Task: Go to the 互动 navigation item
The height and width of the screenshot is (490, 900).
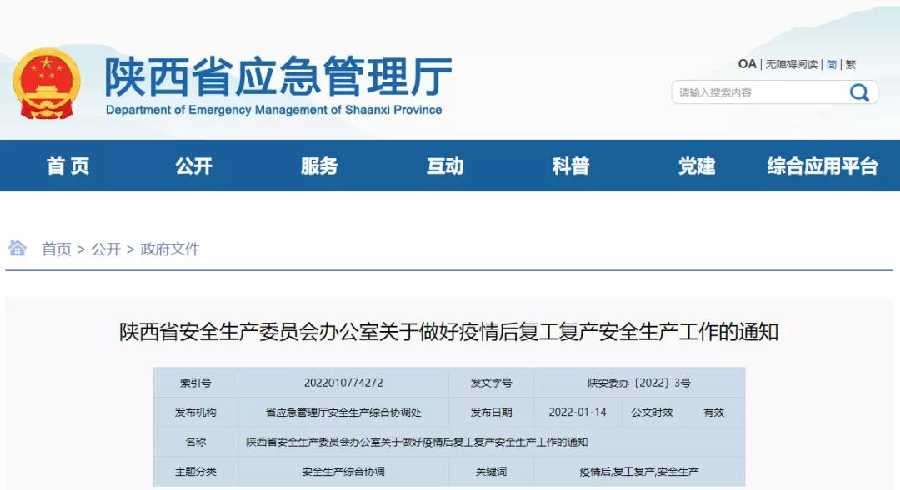Action: [x=445, y=166]
